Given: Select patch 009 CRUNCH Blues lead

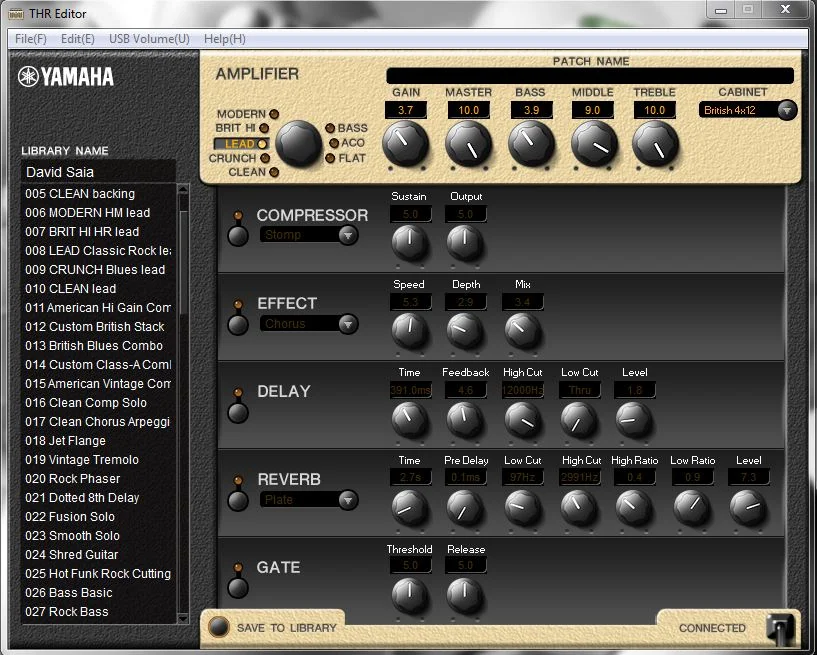Looking at the screenshot, I should tap(98, 269).
